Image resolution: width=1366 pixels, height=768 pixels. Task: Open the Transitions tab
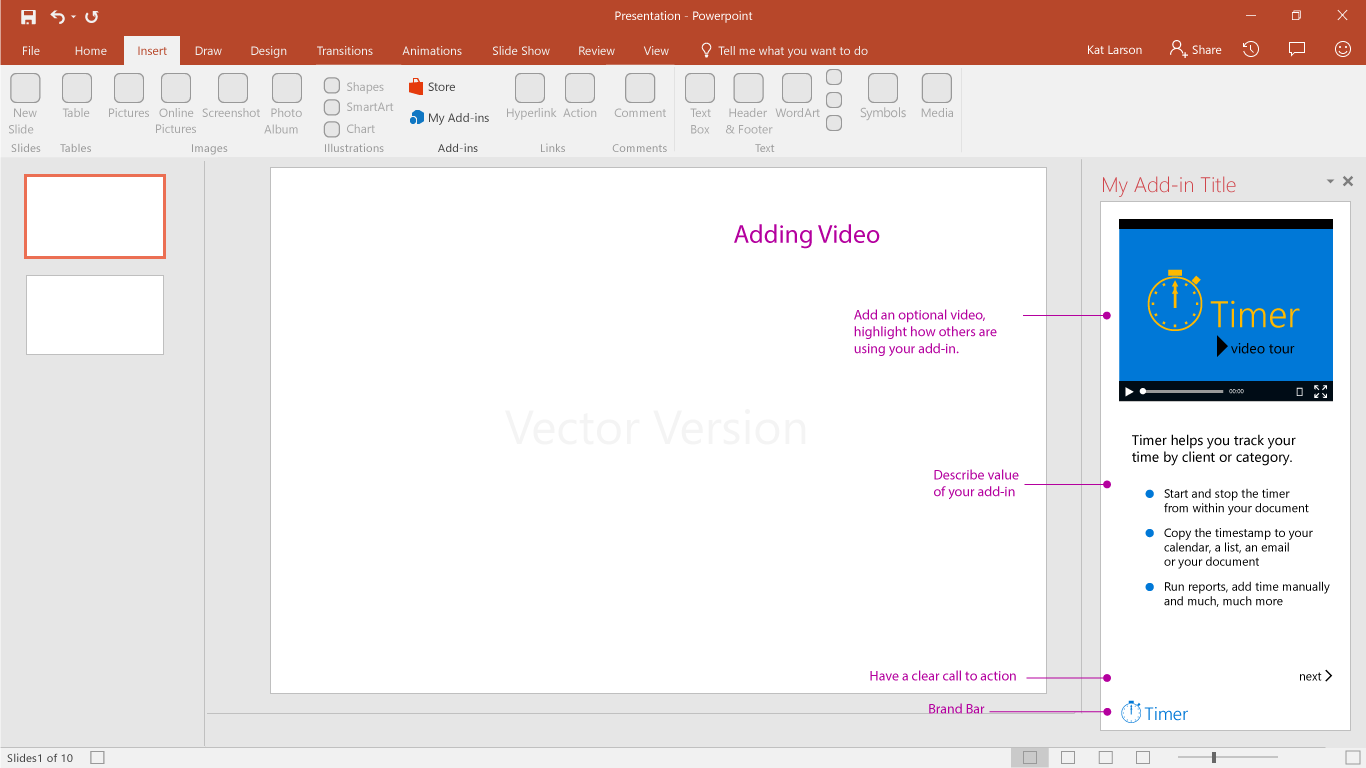tap(345, 51)
